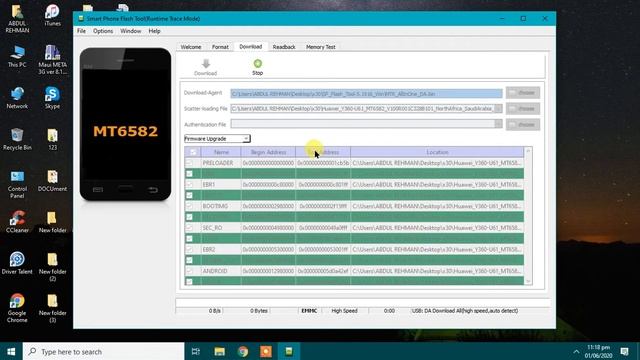Toggle checkbox in green row below PRELOADER

pyautogui.click(x=189, y=174)
